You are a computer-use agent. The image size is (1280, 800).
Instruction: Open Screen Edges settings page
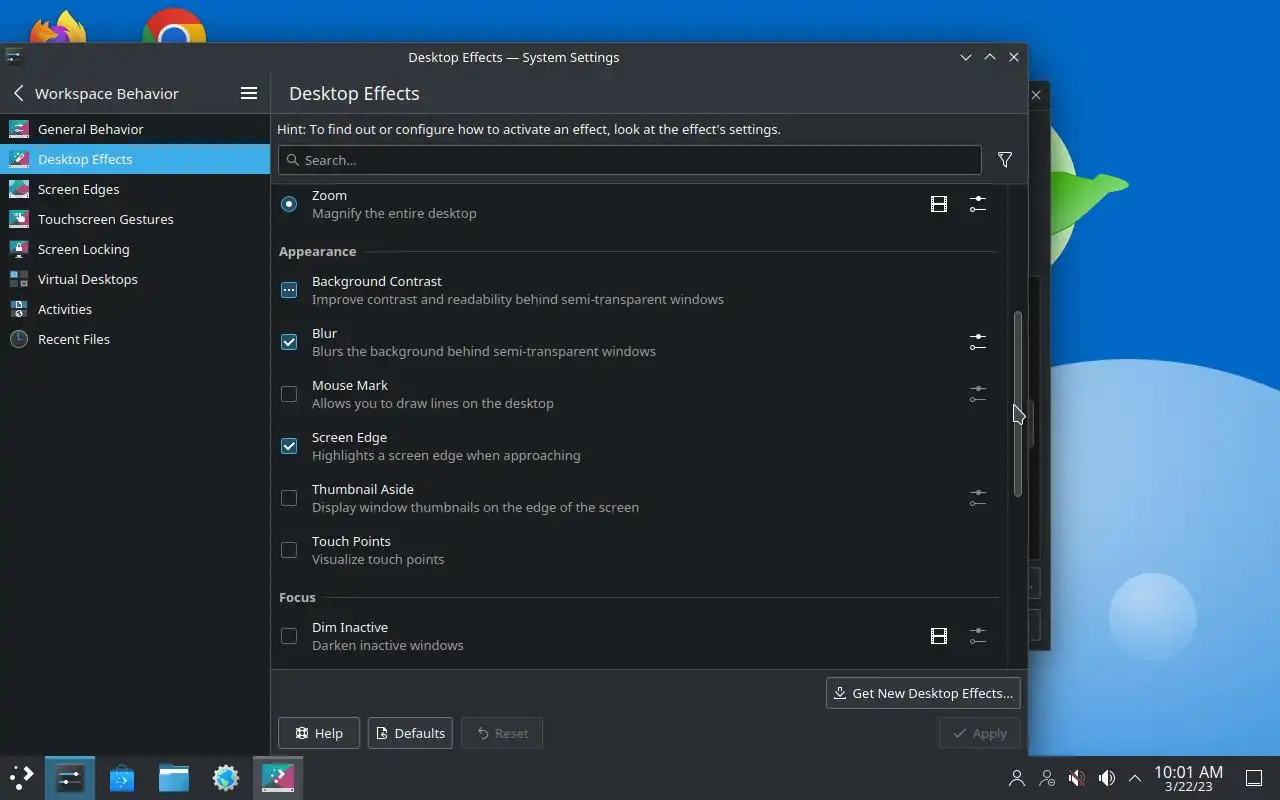(135, 189)
